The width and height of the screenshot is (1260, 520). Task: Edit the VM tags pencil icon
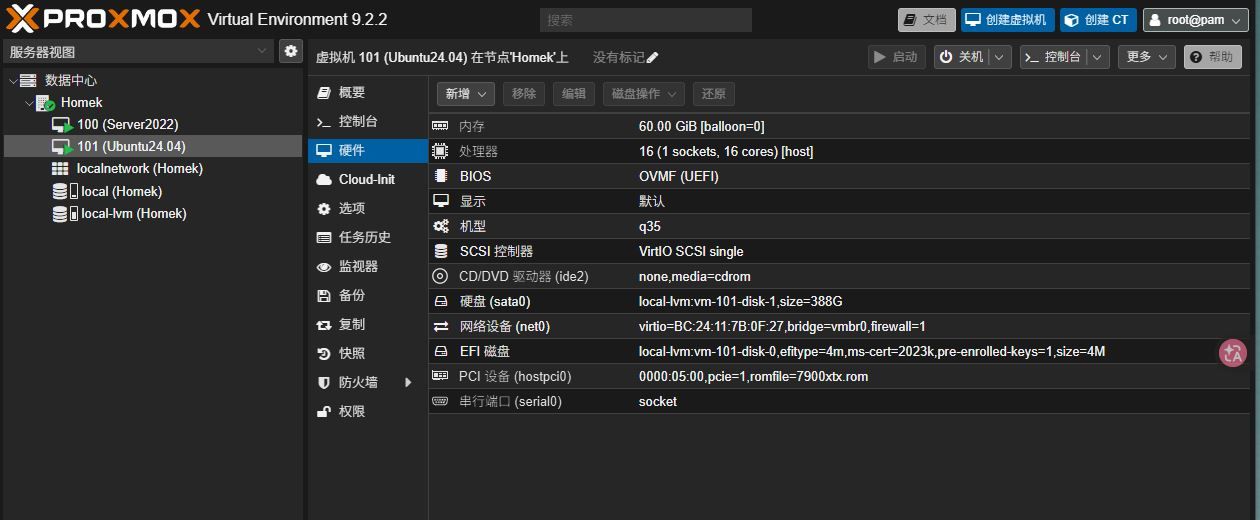point(652,58)
